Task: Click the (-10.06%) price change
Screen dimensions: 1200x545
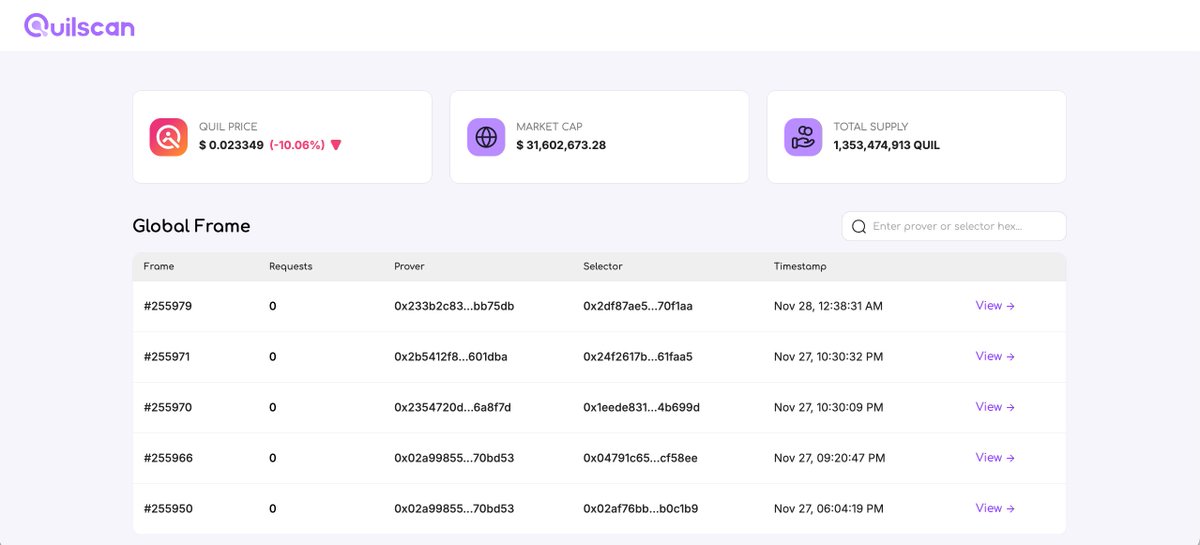Action: [x=297, y=145]
